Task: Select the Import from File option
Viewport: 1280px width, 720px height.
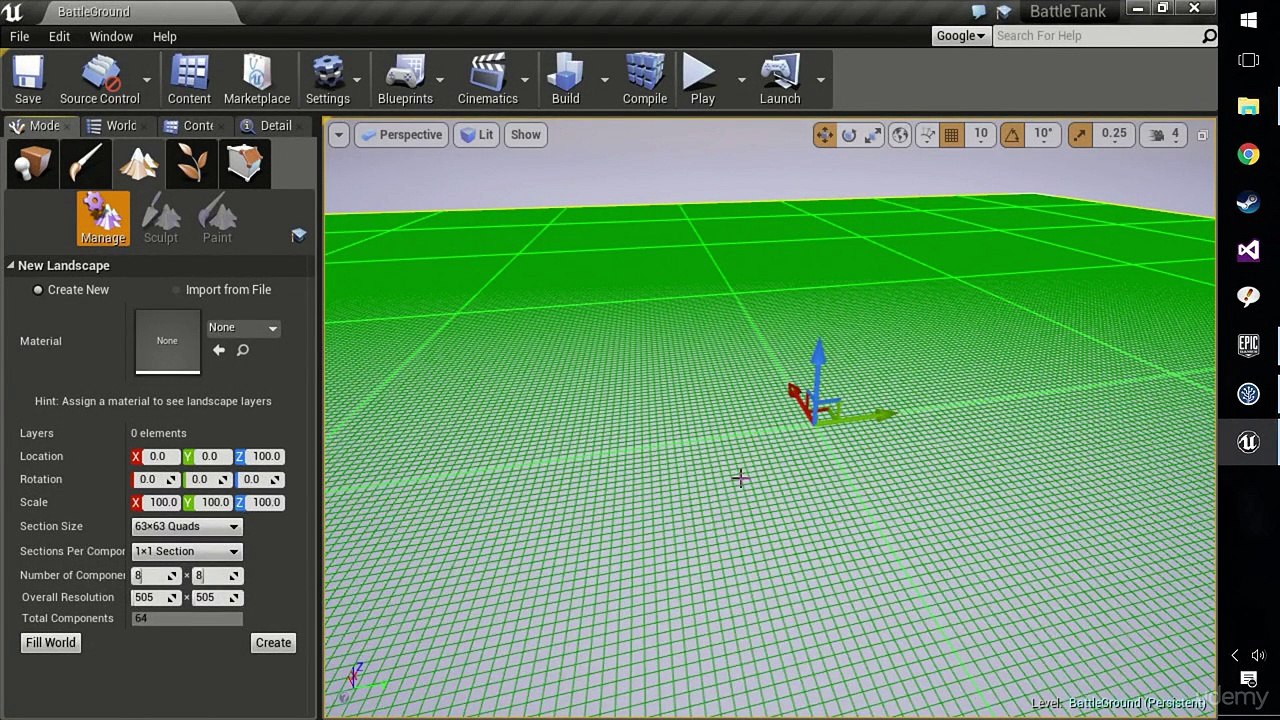Action: point(221,290)
